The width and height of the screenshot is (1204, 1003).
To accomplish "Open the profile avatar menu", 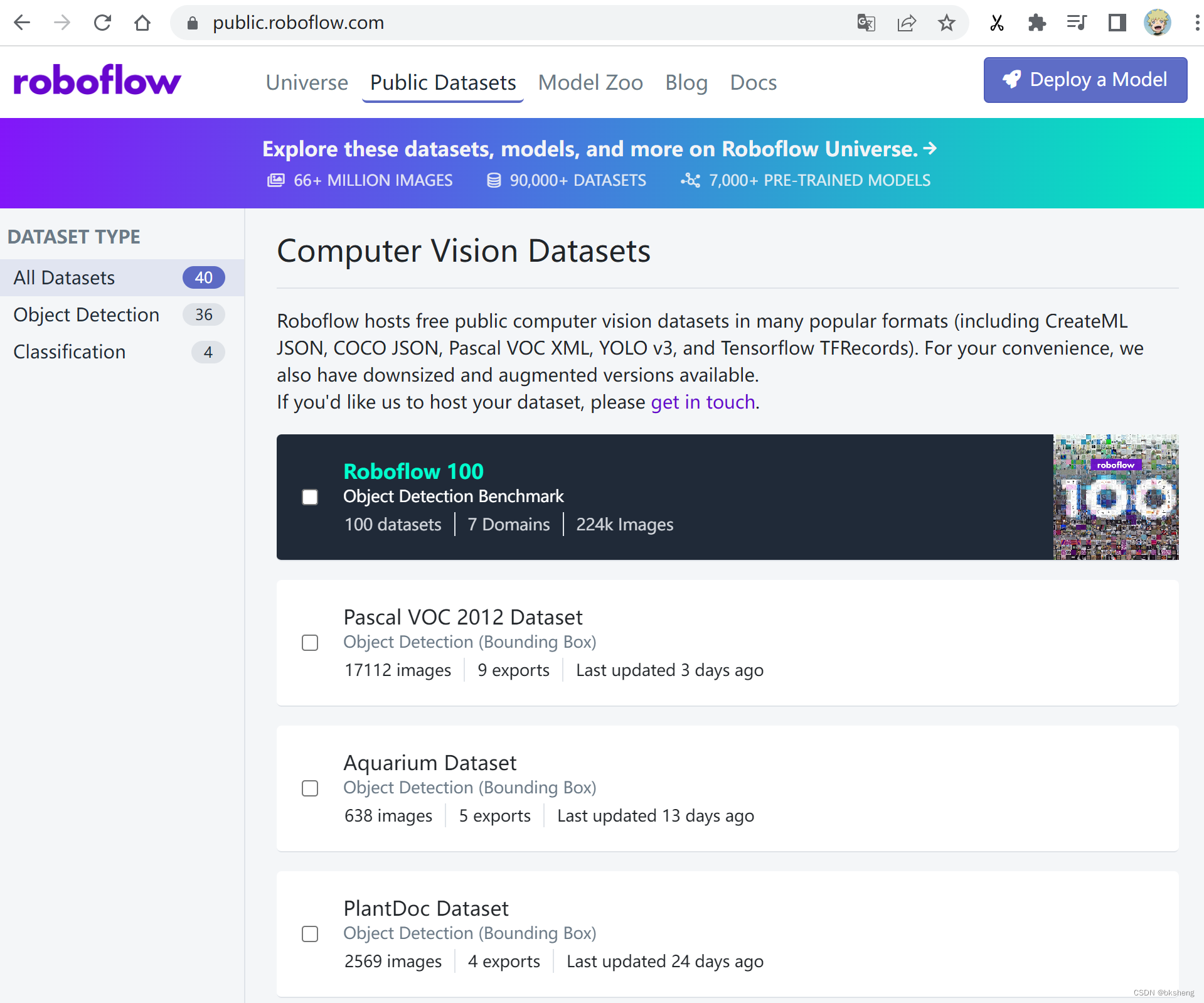I will 1158,23.
